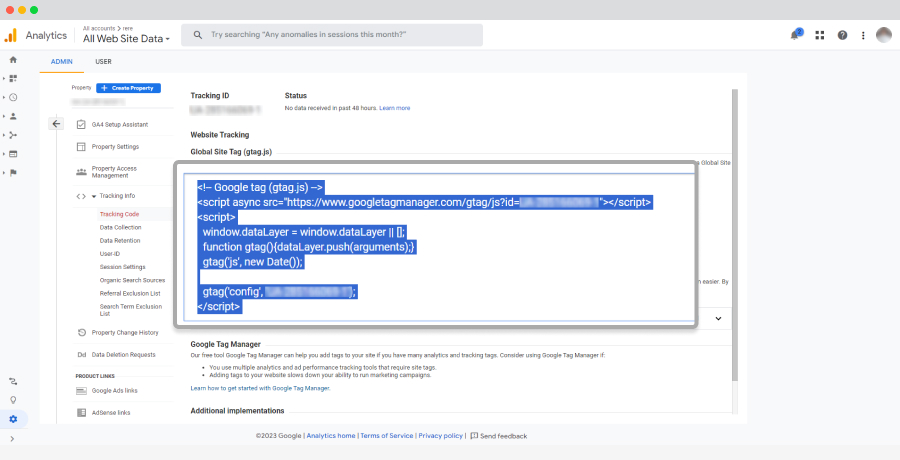Open Terms of Service footer link
The height and width of the screenshot is (460, 900).
point(387,436)
